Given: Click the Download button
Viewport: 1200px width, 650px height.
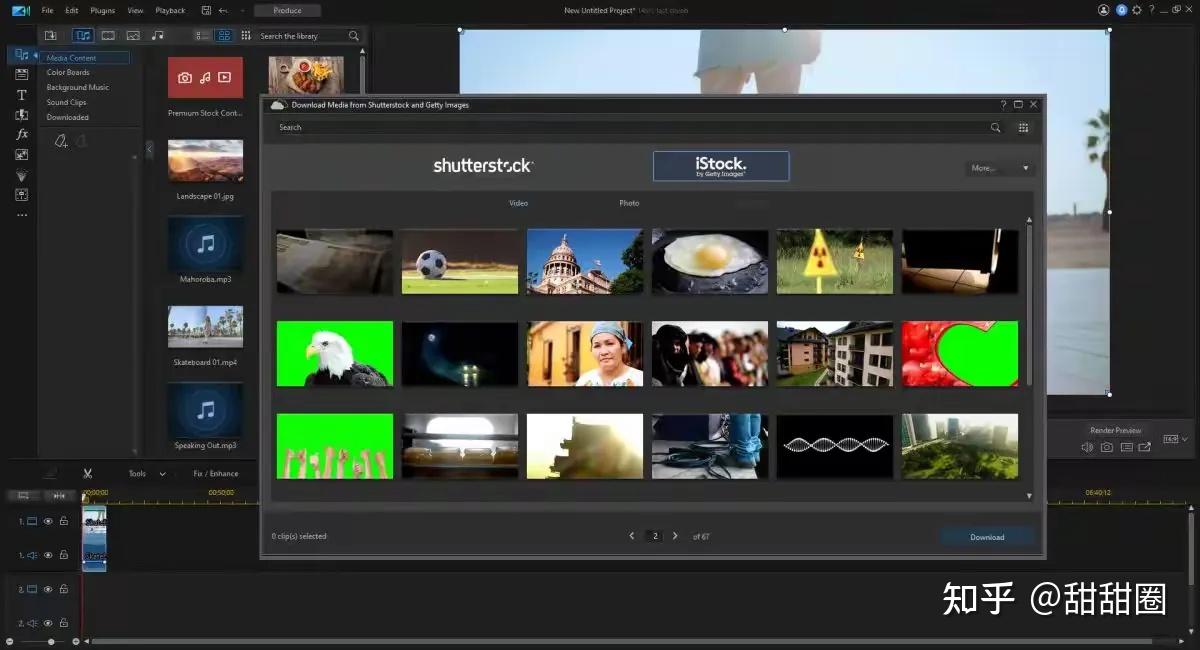Looking at the screenshot, I should click(987, 537).
